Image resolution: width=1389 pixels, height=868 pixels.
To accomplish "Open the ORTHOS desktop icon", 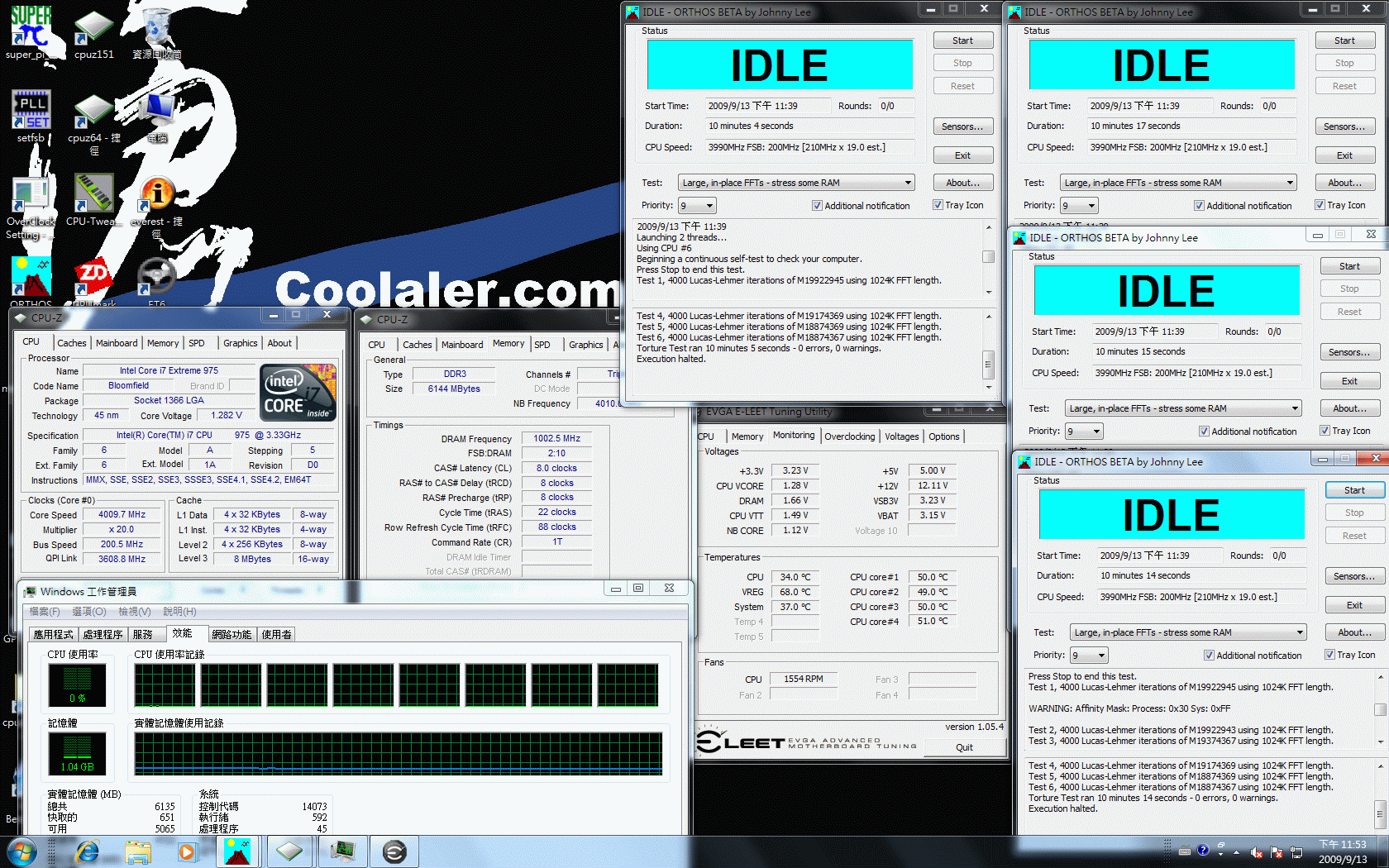I will pyautogui.click(x=31, y=281).
